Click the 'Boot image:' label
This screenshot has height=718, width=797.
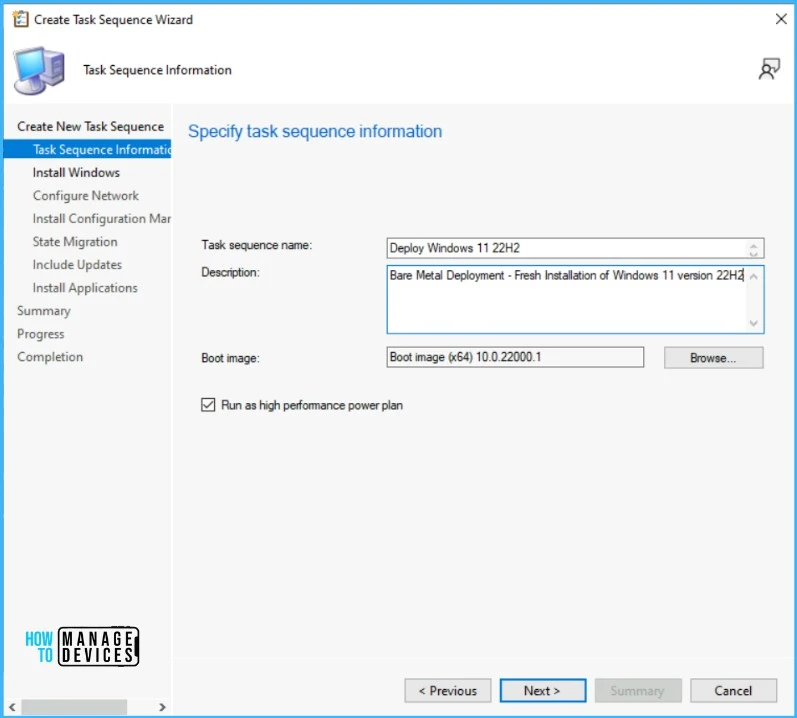coord(230,358)
